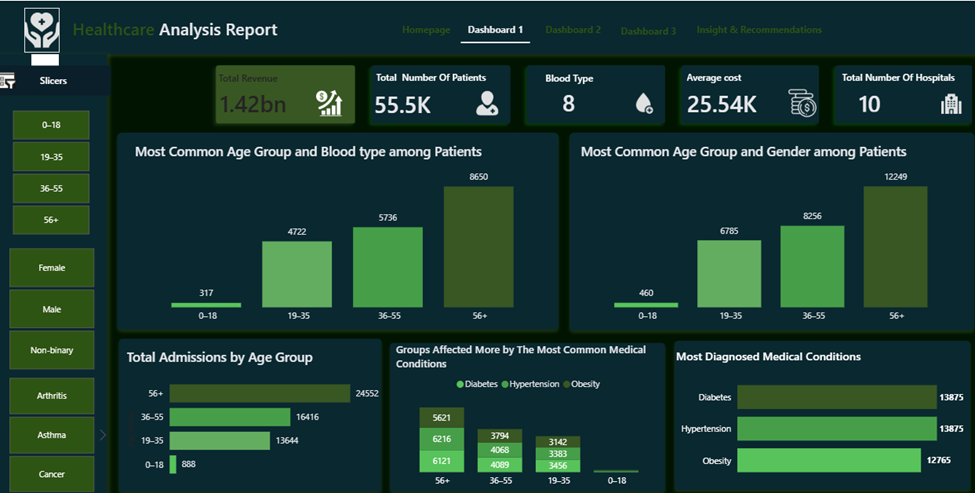This screenshot has height=493, width=975.
Task: Click the Blood Type value 8
Action: [x=568, y=104]
